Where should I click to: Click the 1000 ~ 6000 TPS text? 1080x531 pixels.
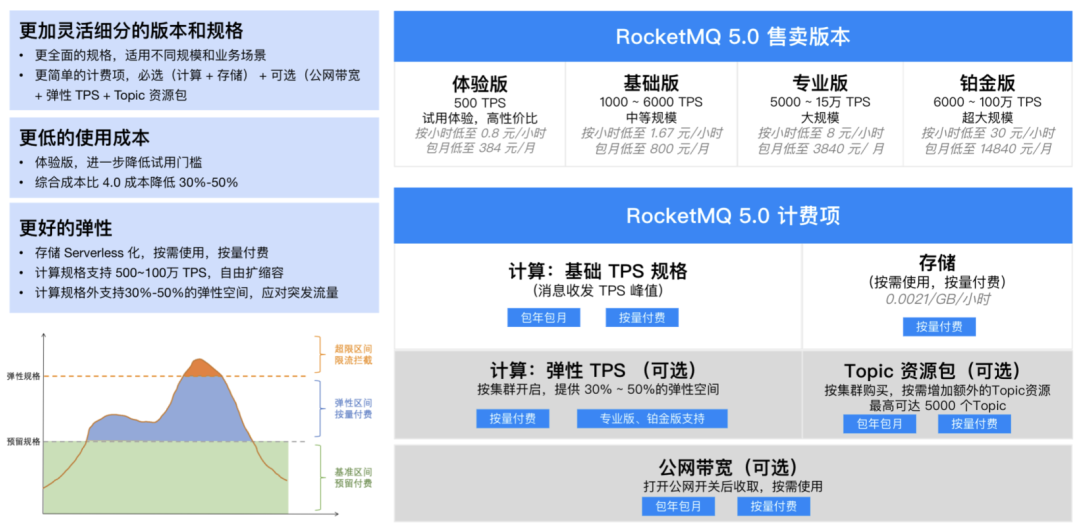click(x=651, y=103)
